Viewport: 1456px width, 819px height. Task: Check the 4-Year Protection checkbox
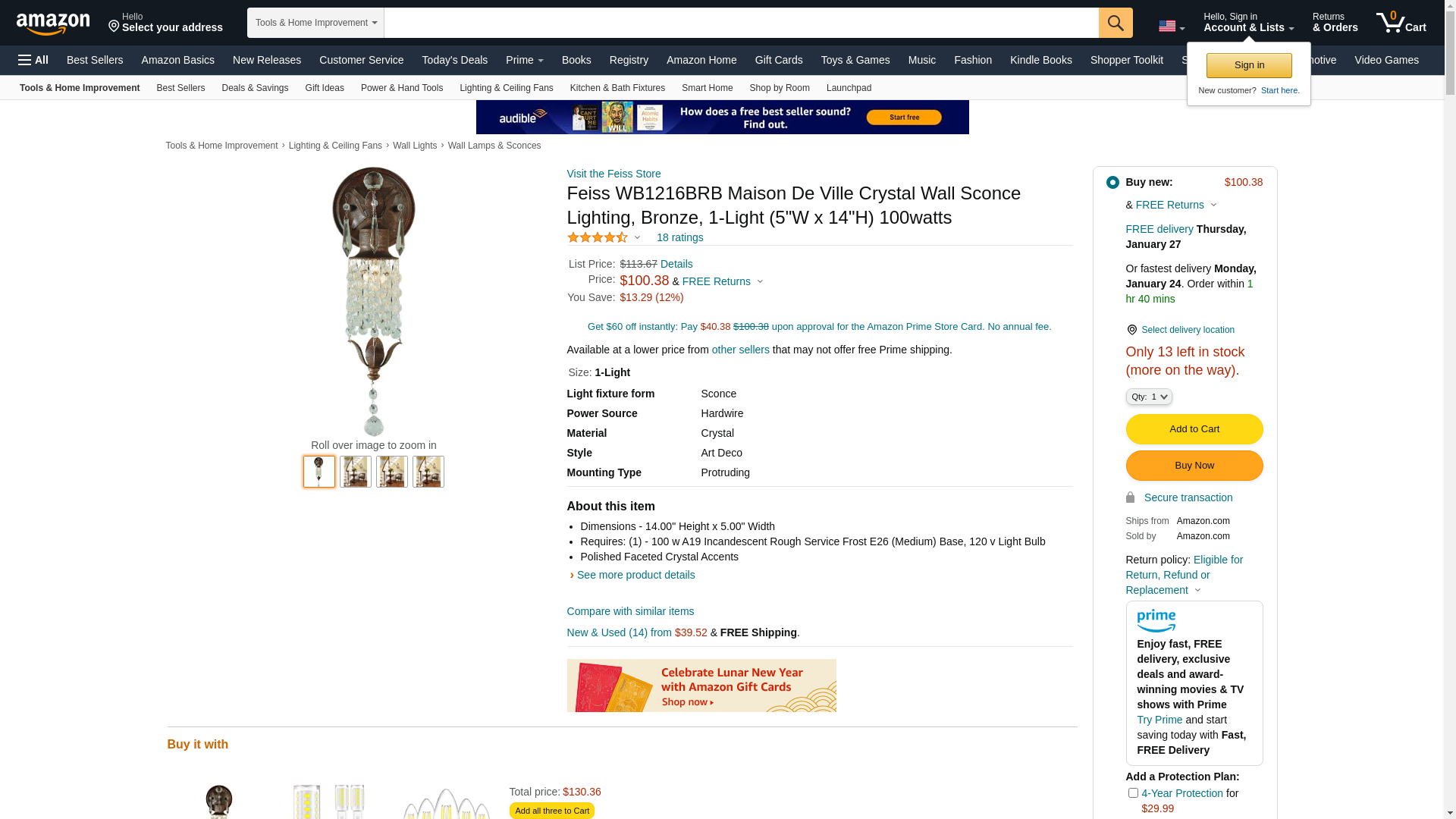[1133, 792]
